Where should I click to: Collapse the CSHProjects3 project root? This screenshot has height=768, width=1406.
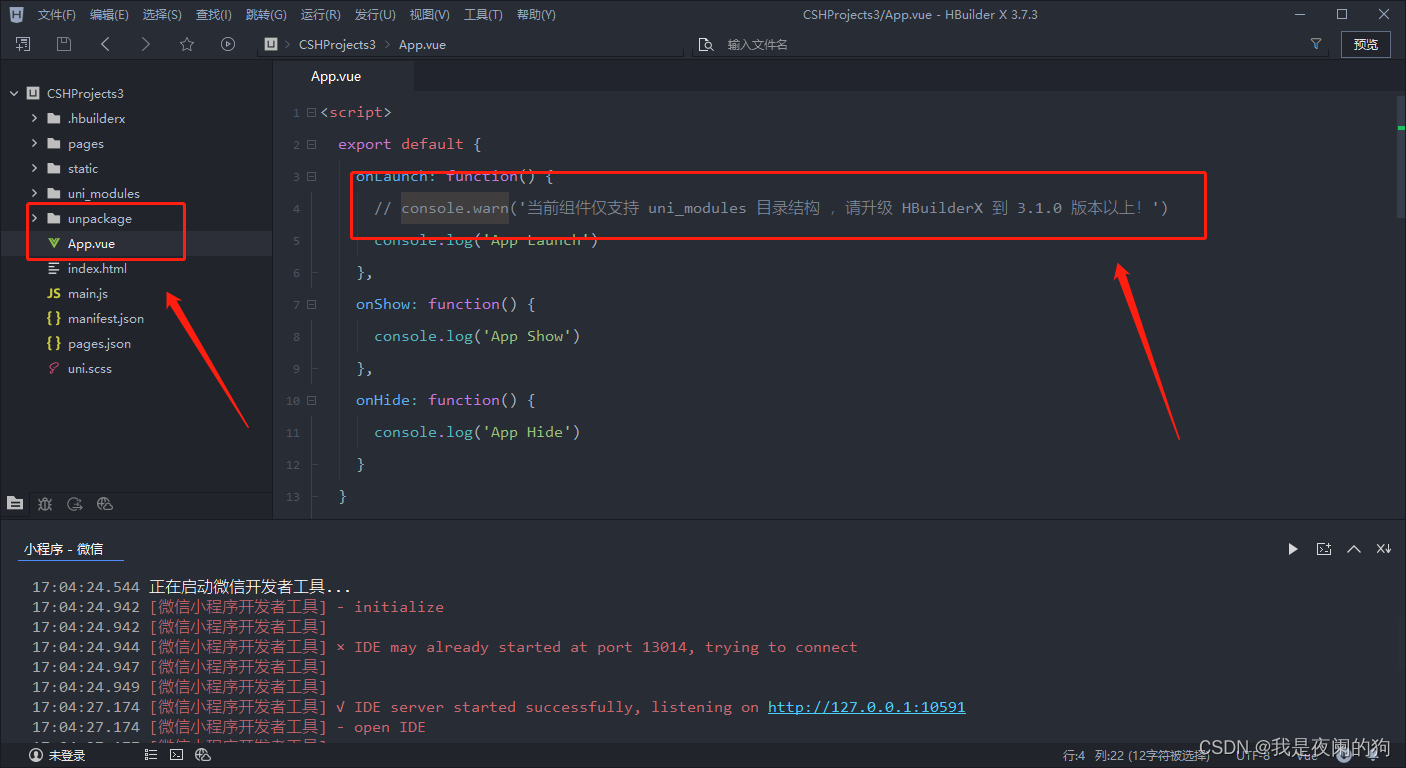(14, 93)
